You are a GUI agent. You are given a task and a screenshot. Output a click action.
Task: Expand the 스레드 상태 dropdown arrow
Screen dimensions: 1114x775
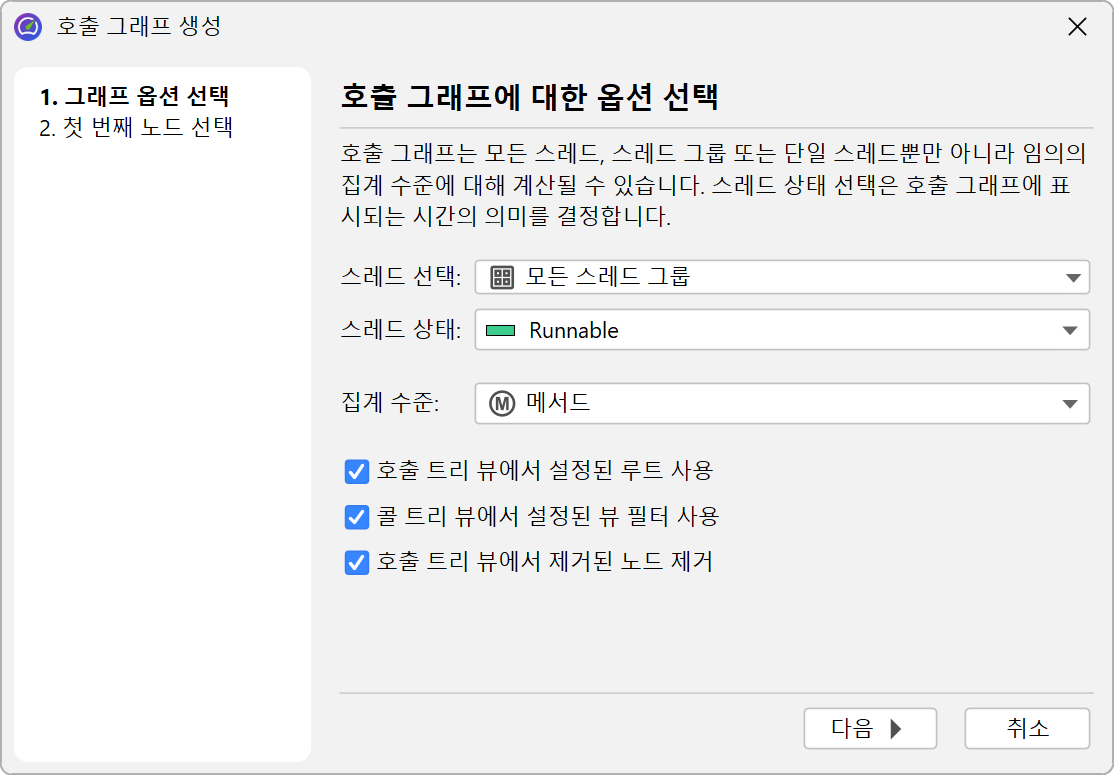click(x=1072, y=331)
